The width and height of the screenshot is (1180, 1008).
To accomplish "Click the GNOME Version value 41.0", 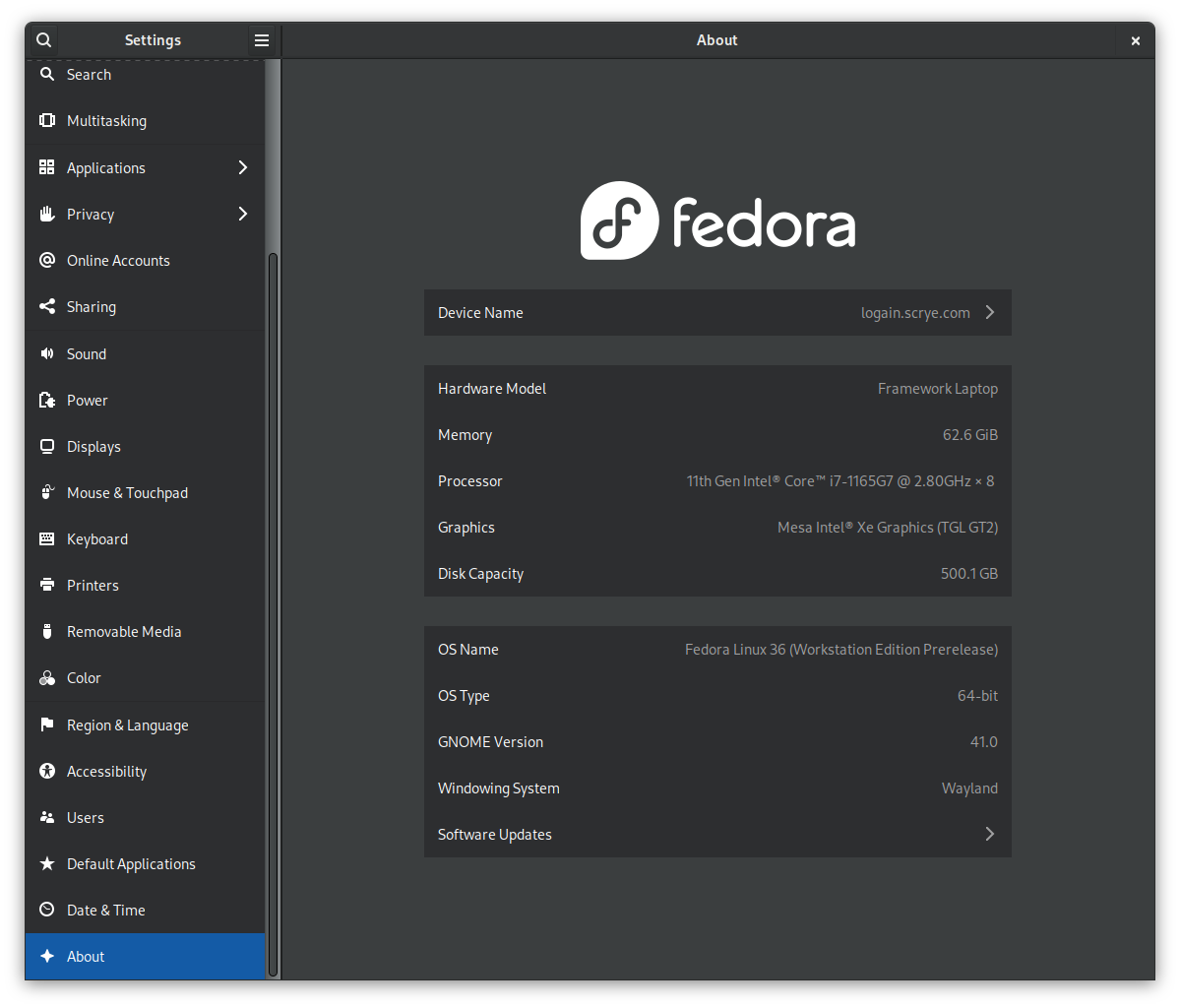I will point(983,741).
